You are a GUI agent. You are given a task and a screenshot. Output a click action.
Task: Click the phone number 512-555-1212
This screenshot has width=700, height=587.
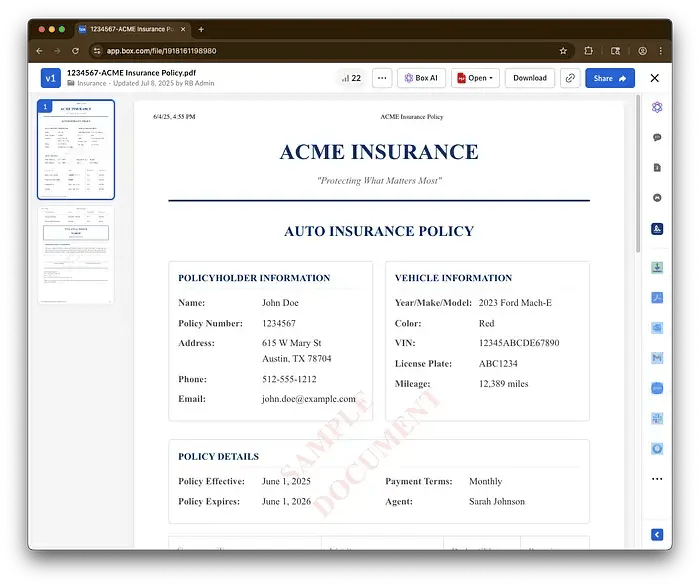pyautogui.click(x=289, y=379)
